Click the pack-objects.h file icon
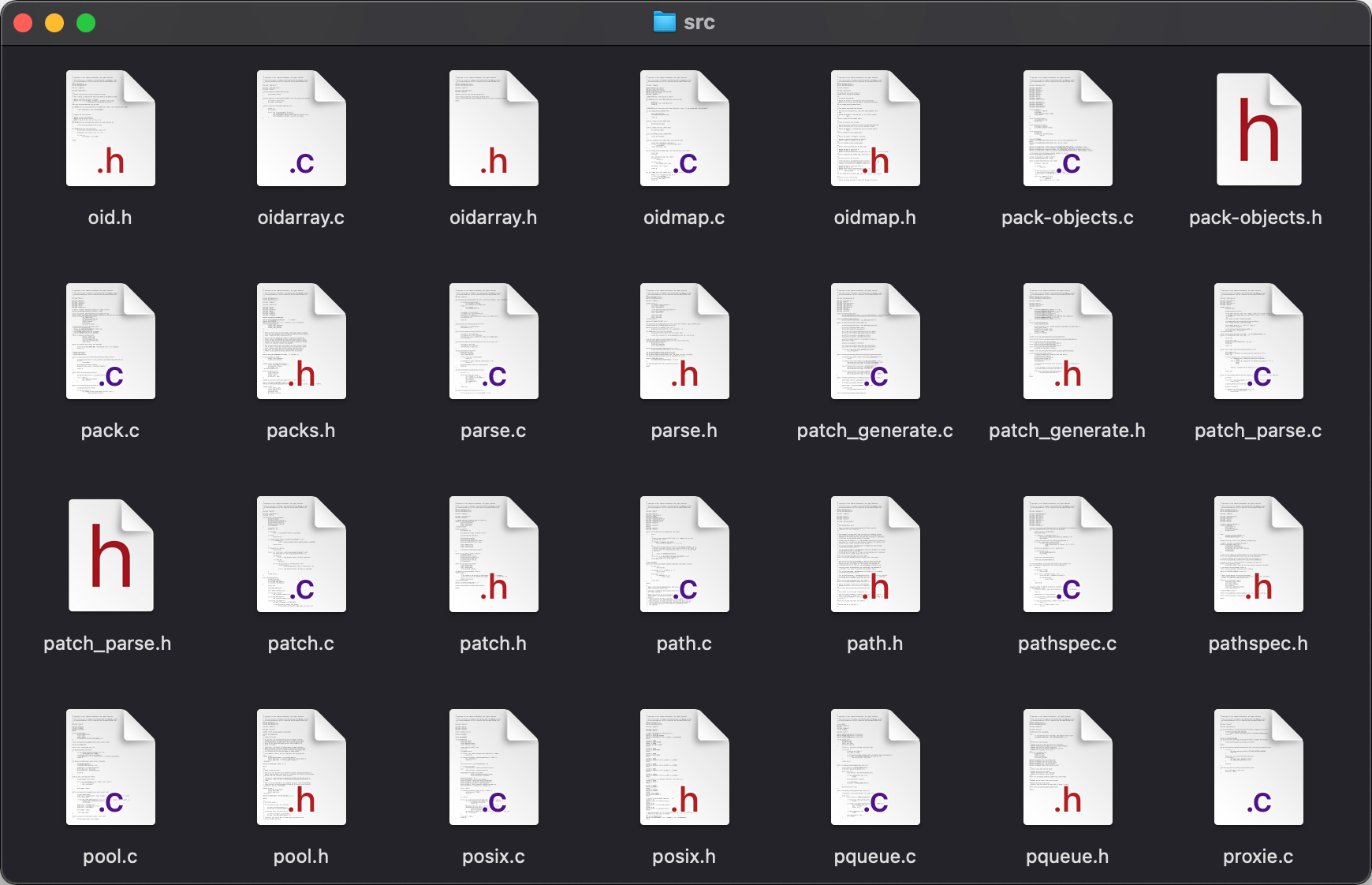The width and height of the screenshot is (1372, 885). pos(1258,129)
